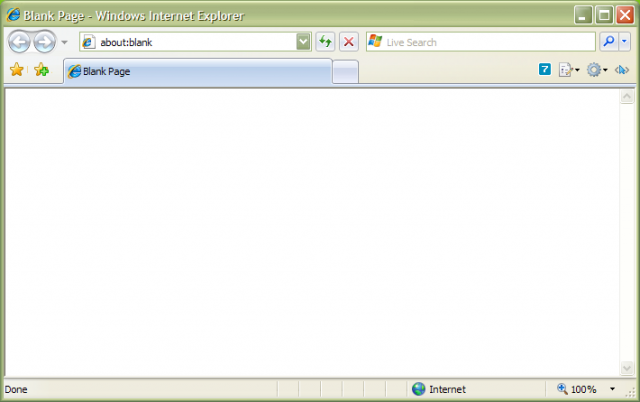This screenshot has height=402, width=640.
Task: Click the Internet Explorer title bar icon
Action: point(13,15)
